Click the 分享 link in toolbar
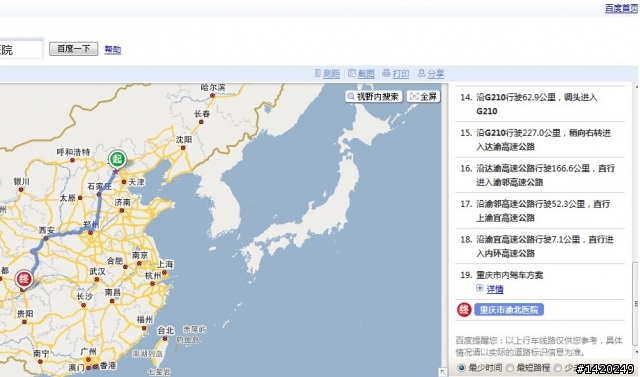The image size is (640, 377). point(436,74)
